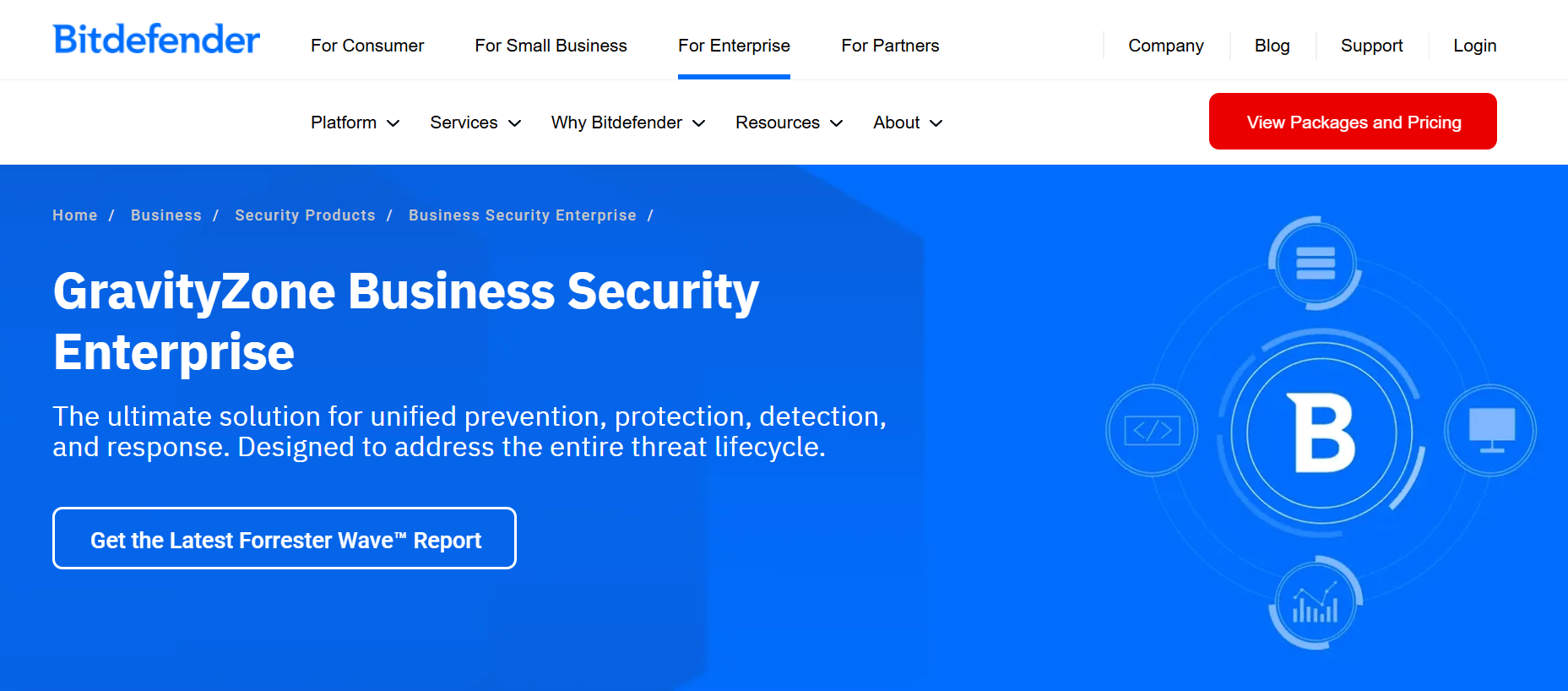Image resolution: width=1568 pixels, height=691 pixels.
Task: Click Get the Latest Forrester Wave Report
Action: (x=285, y=538)
